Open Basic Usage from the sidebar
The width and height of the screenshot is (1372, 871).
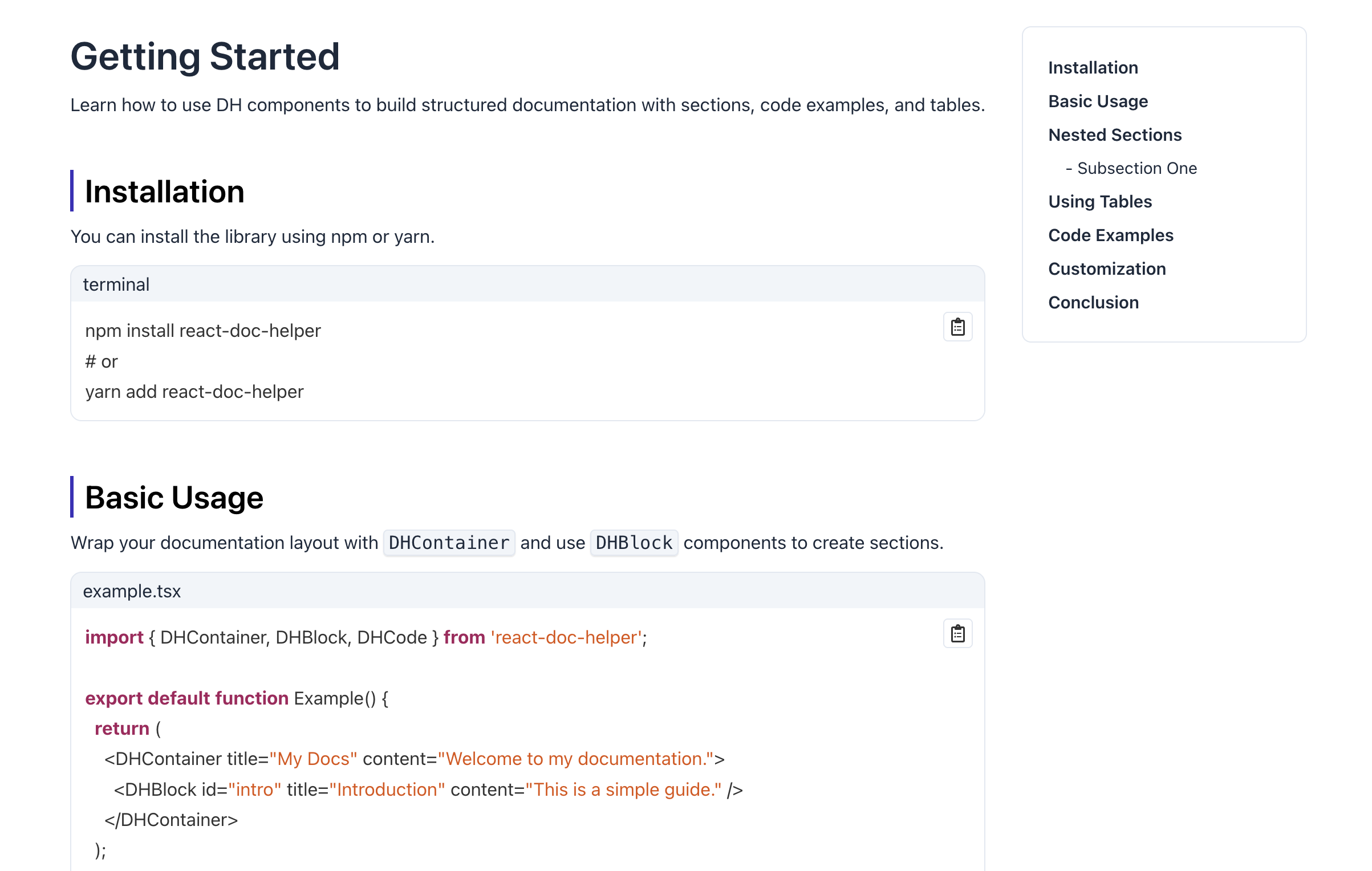coord(1098,101)
